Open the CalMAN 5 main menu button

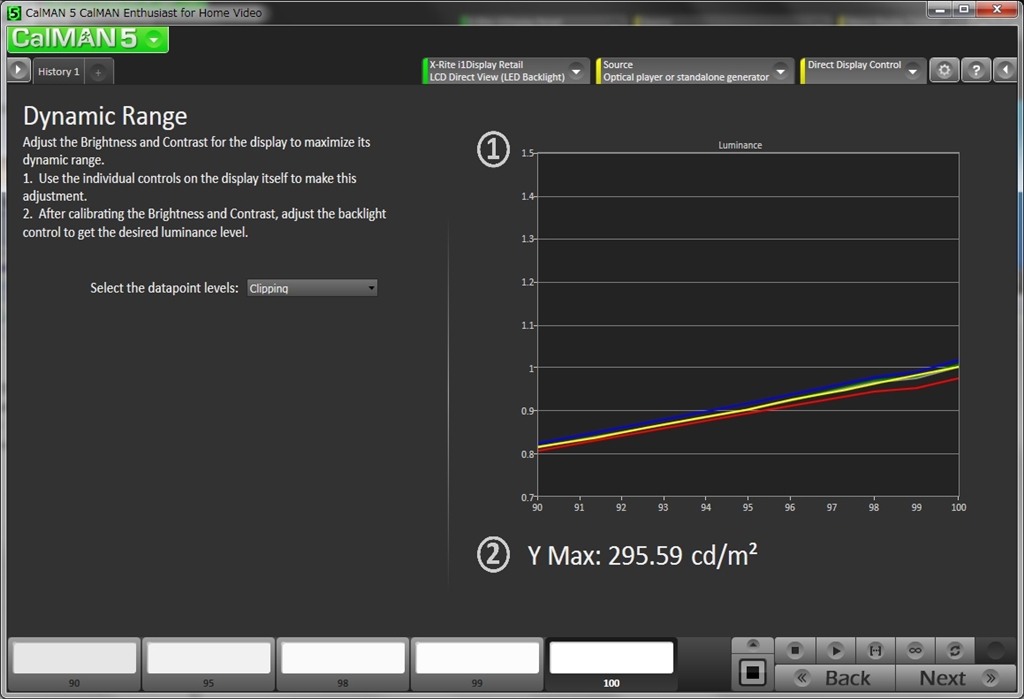(88, 39)
